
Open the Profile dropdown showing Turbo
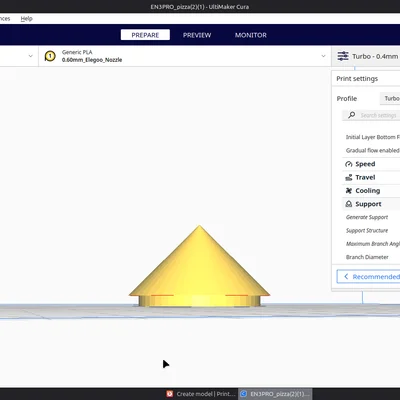(x=390, y=98)
